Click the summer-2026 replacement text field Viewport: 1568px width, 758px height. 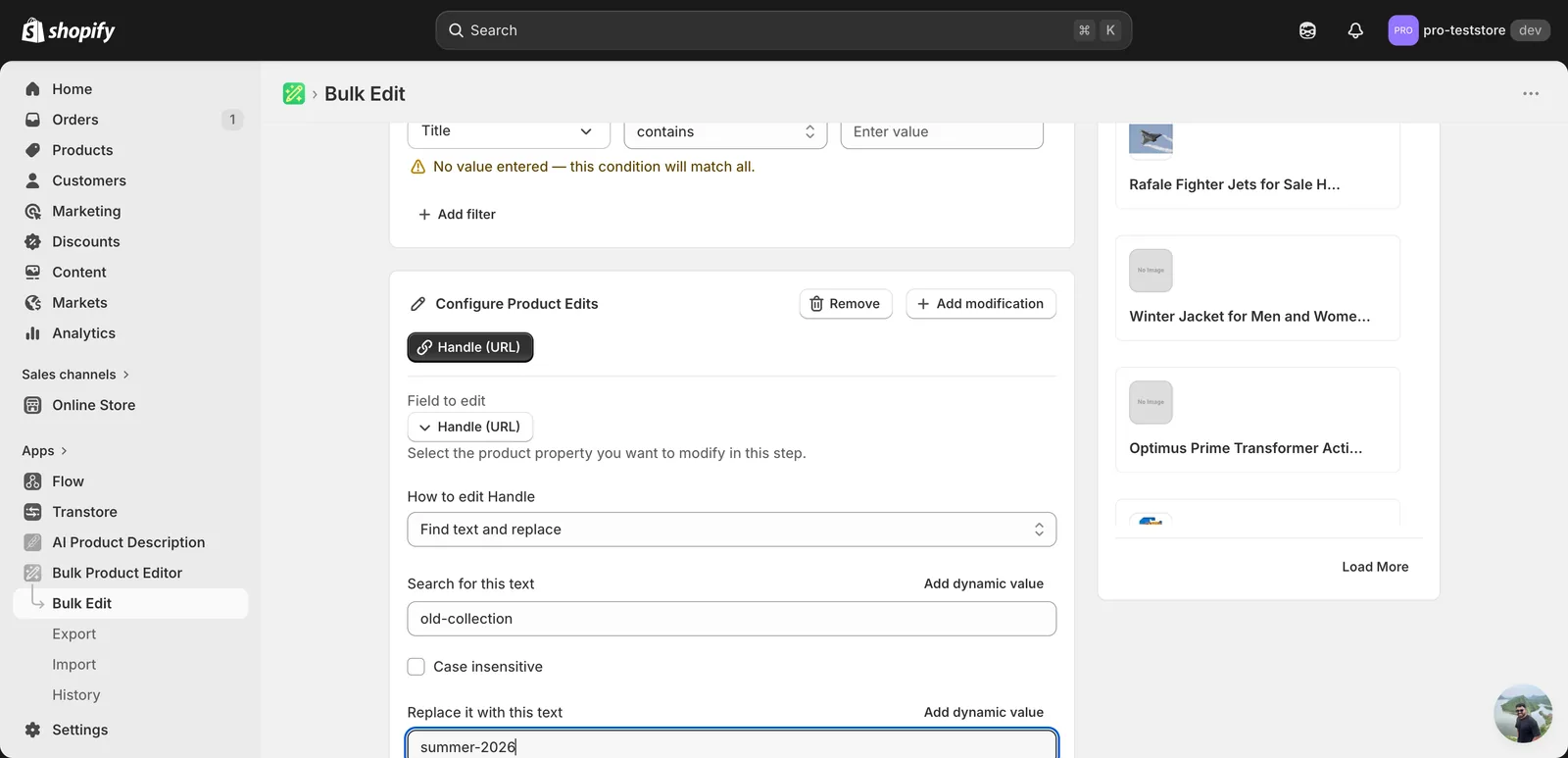(732, 745)
